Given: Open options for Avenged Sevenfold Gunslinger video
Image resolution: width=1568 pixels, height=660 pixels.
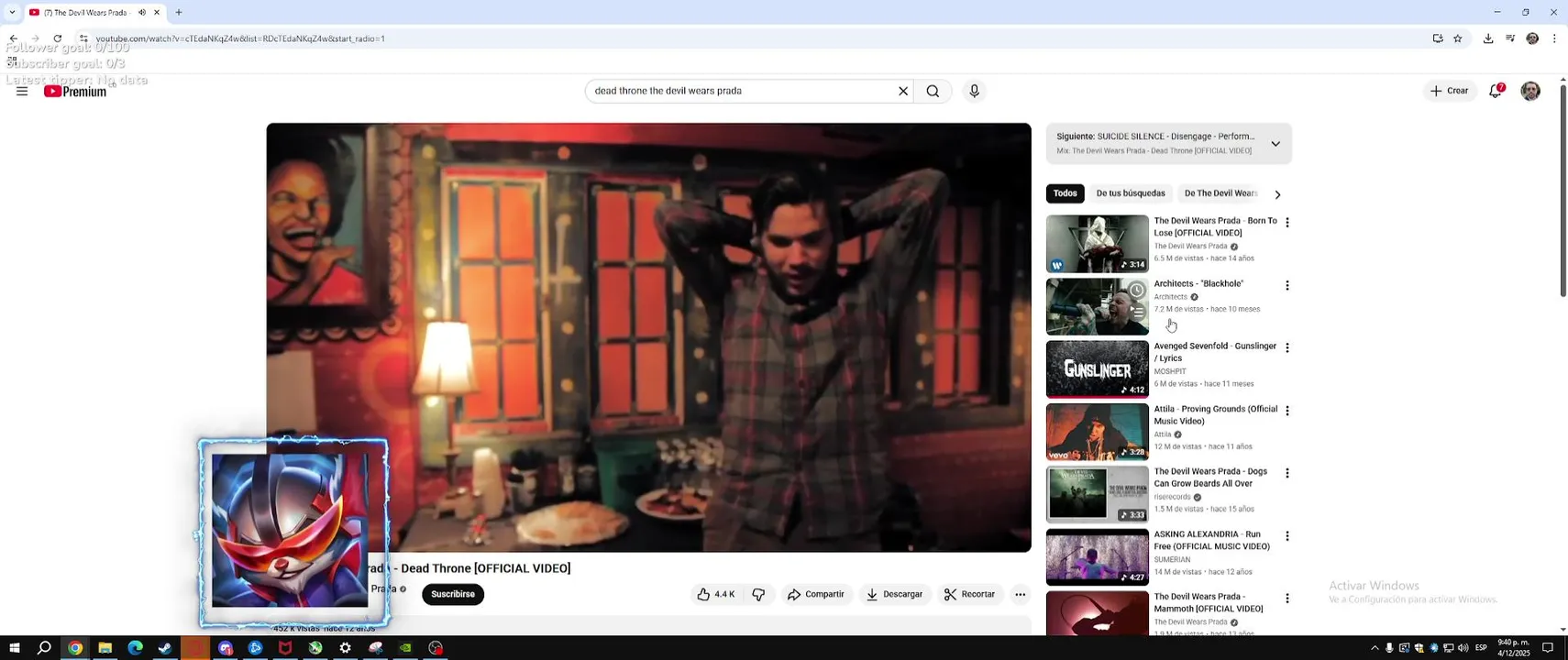Looking at the screenshot, I should coord(1287,348).
